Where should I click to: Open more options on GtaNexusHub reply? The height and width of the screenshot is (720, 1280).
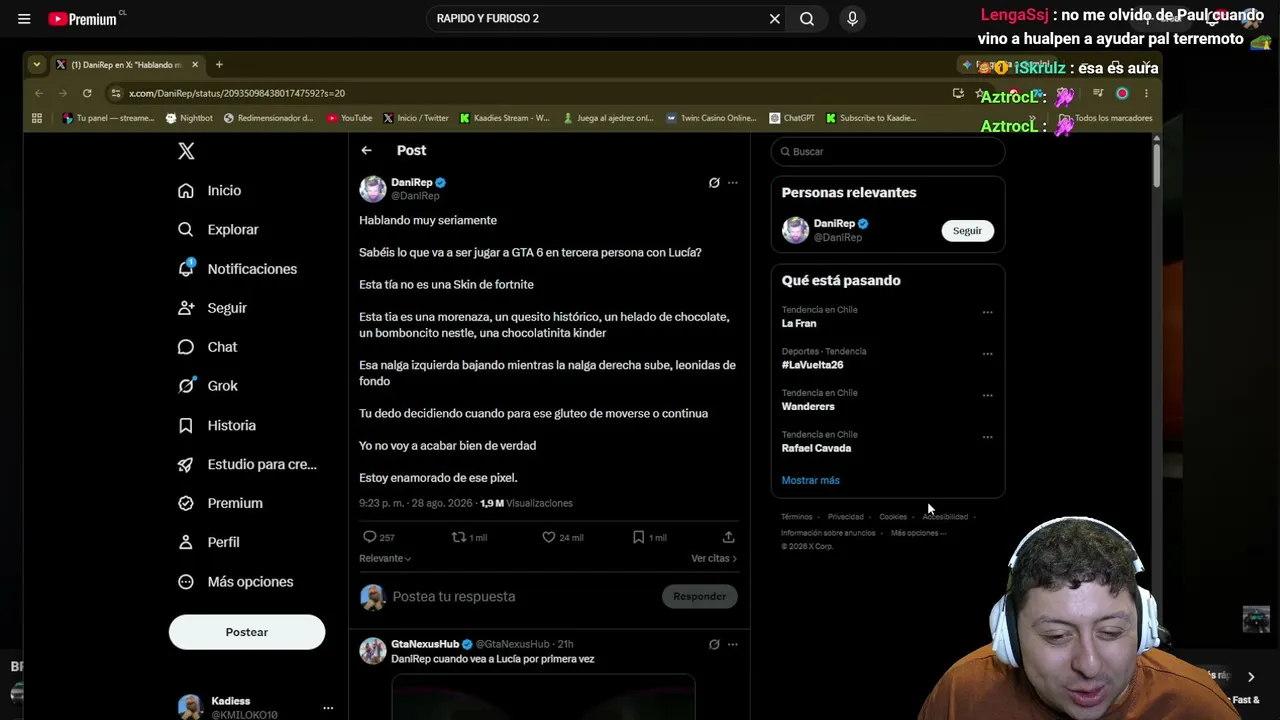click(733, 644)
